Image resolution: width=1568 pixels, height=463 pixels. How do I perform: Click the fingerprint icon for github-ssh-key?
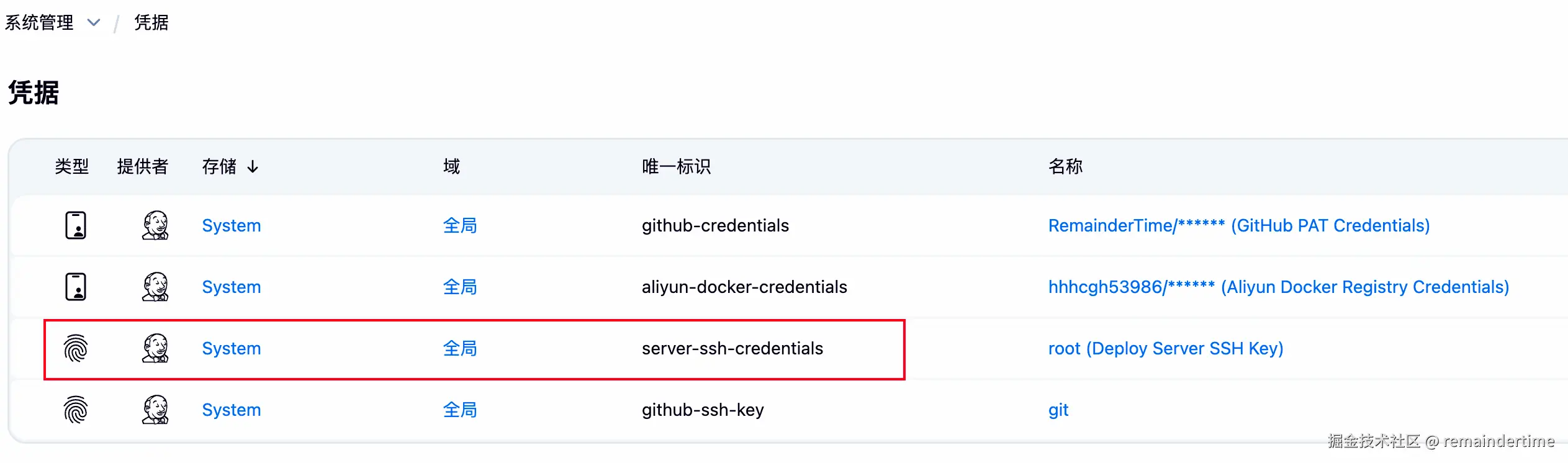(76, 410)
